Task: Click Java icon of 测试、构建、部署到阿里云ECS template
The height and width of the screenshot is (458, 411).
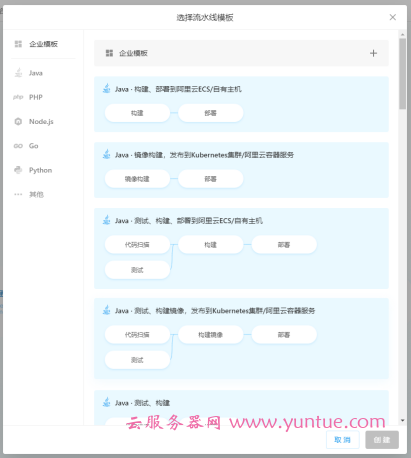Action: tap(107, 220)
